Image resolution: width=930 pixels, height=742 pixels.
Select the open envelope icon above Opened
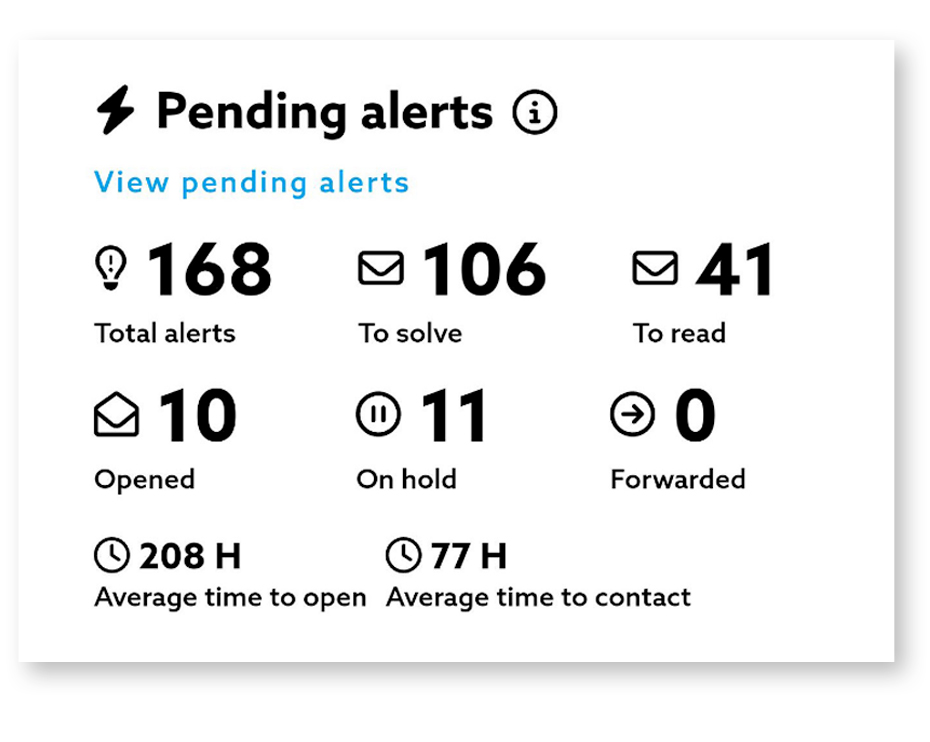pos(116,416)
